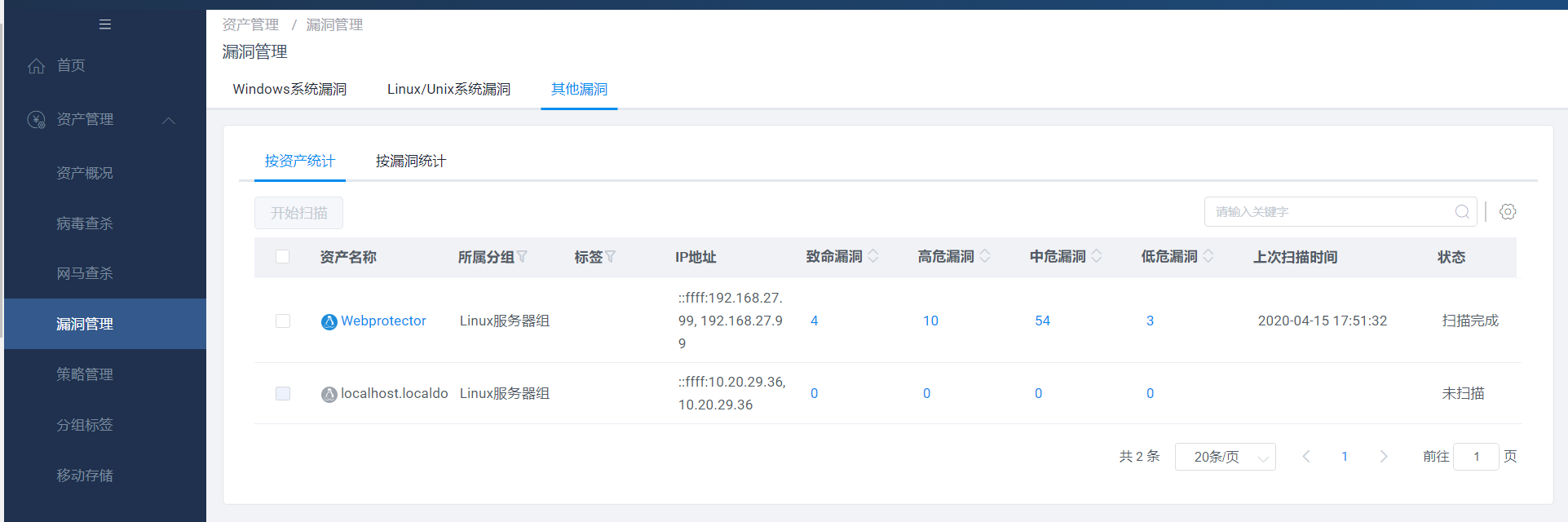Click Webprotector medium-risk count 54
The width and height of the screenshot is (1568, 522).
pos(1042,321)
